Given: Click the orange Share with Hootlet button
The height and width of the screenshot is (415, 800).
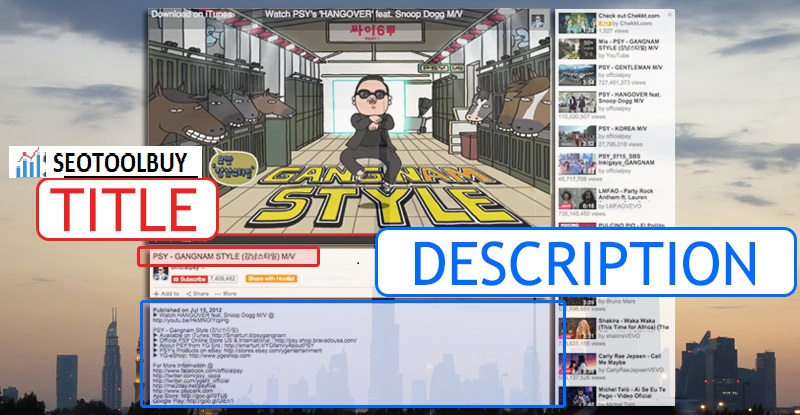Looking at the screenshot, I should pyautogui.click(x=271, y=279).
